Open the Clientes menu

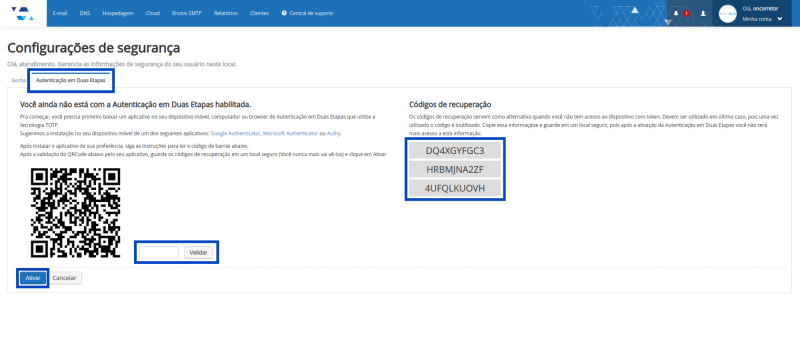coord(259,13)
